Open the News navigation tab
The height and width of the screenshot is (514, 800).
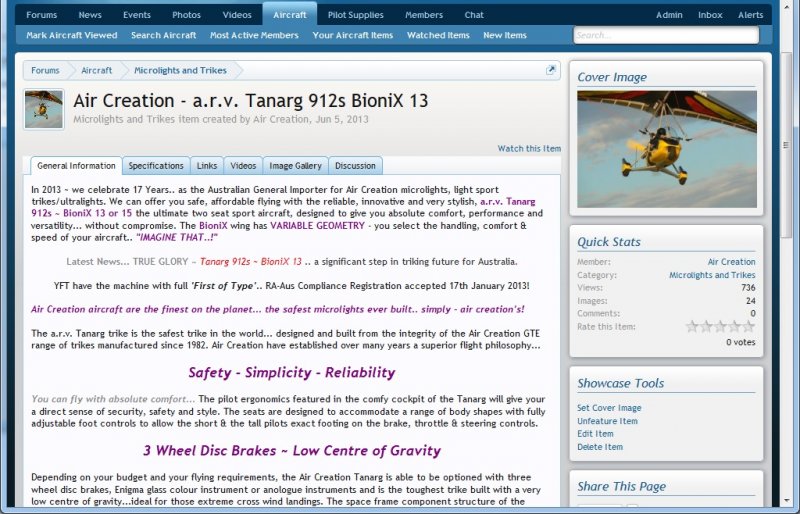90,15
